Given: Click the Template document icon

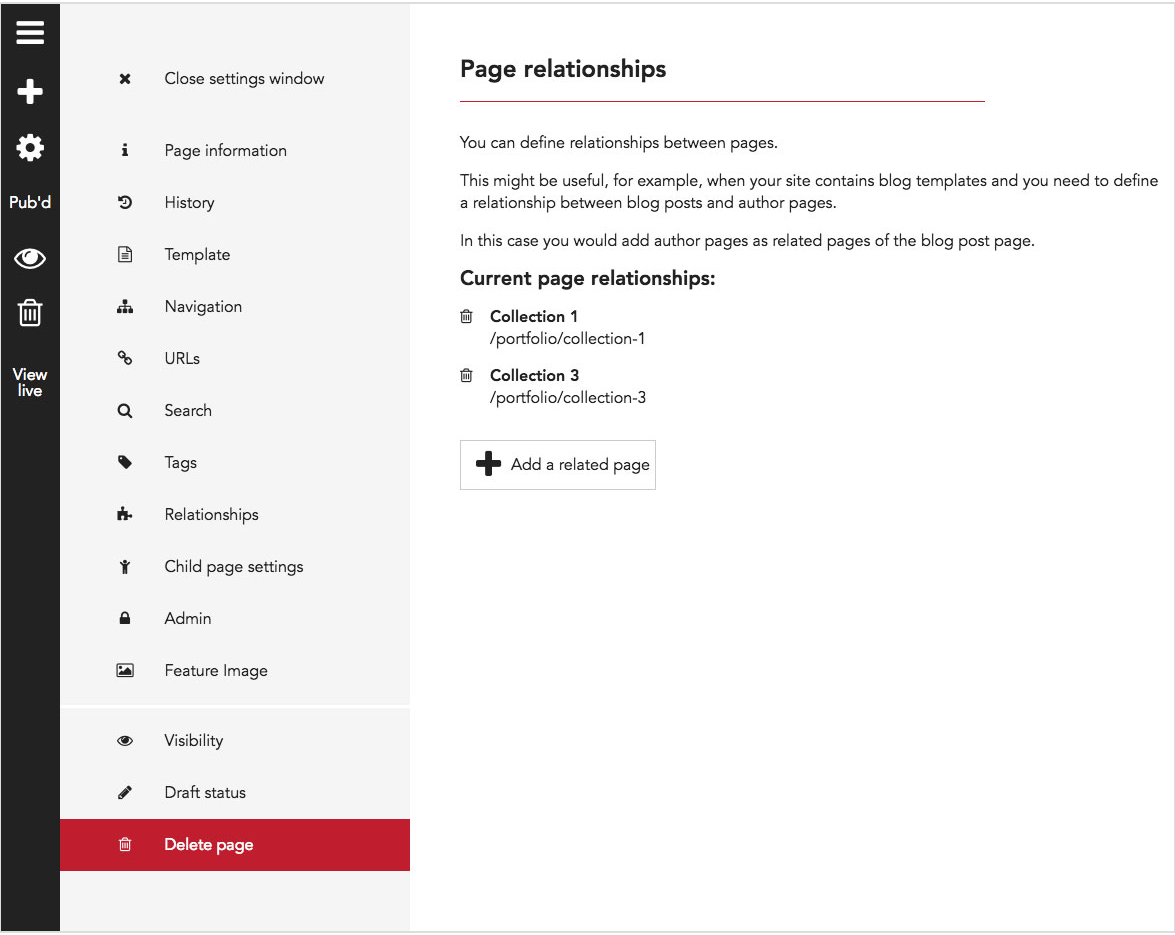Looking at the screenshot, I should [x=125, y=255].
